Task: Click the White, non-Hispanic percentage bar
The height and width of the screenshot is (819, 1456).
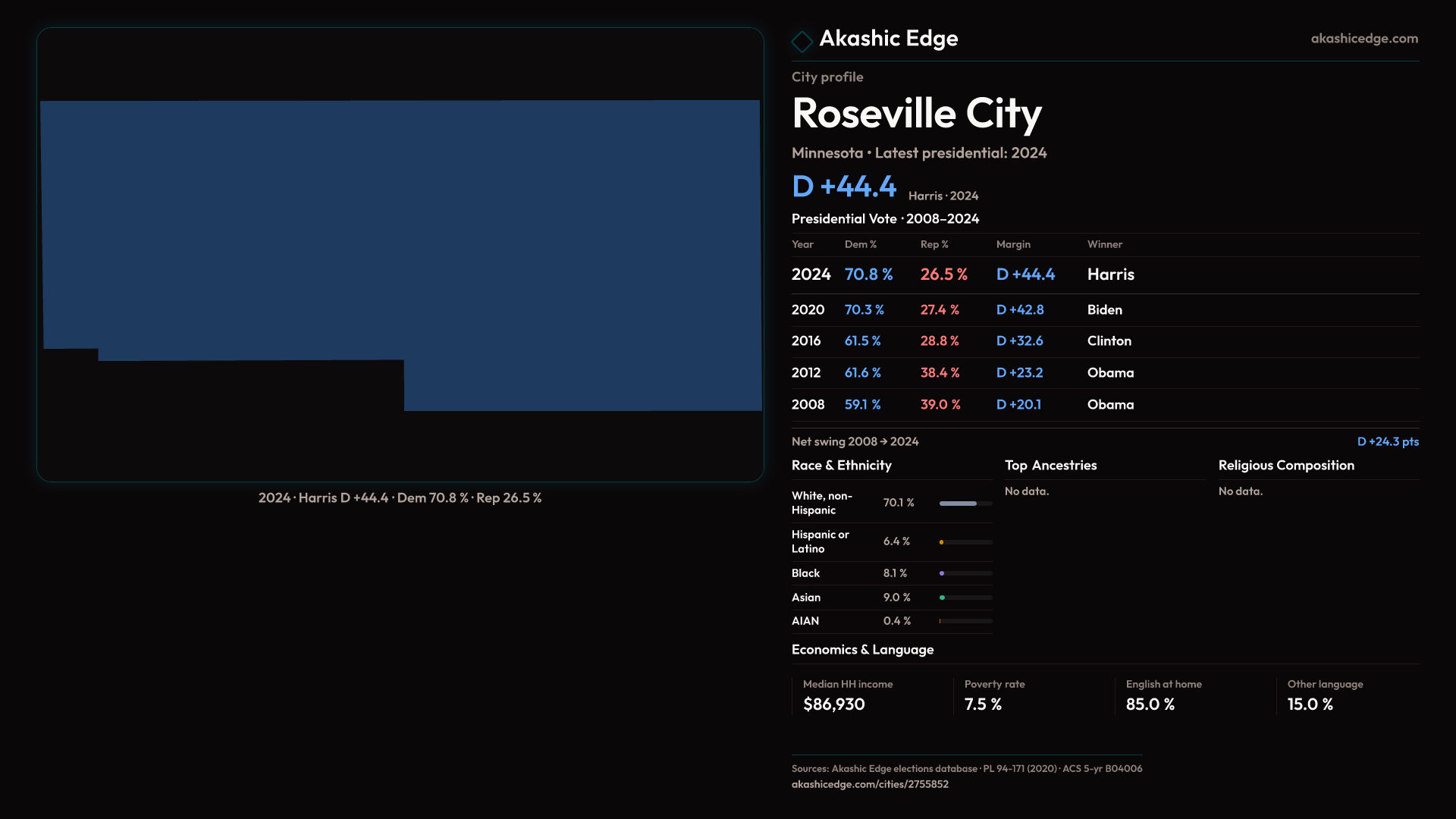Action: tap(959, 504)
